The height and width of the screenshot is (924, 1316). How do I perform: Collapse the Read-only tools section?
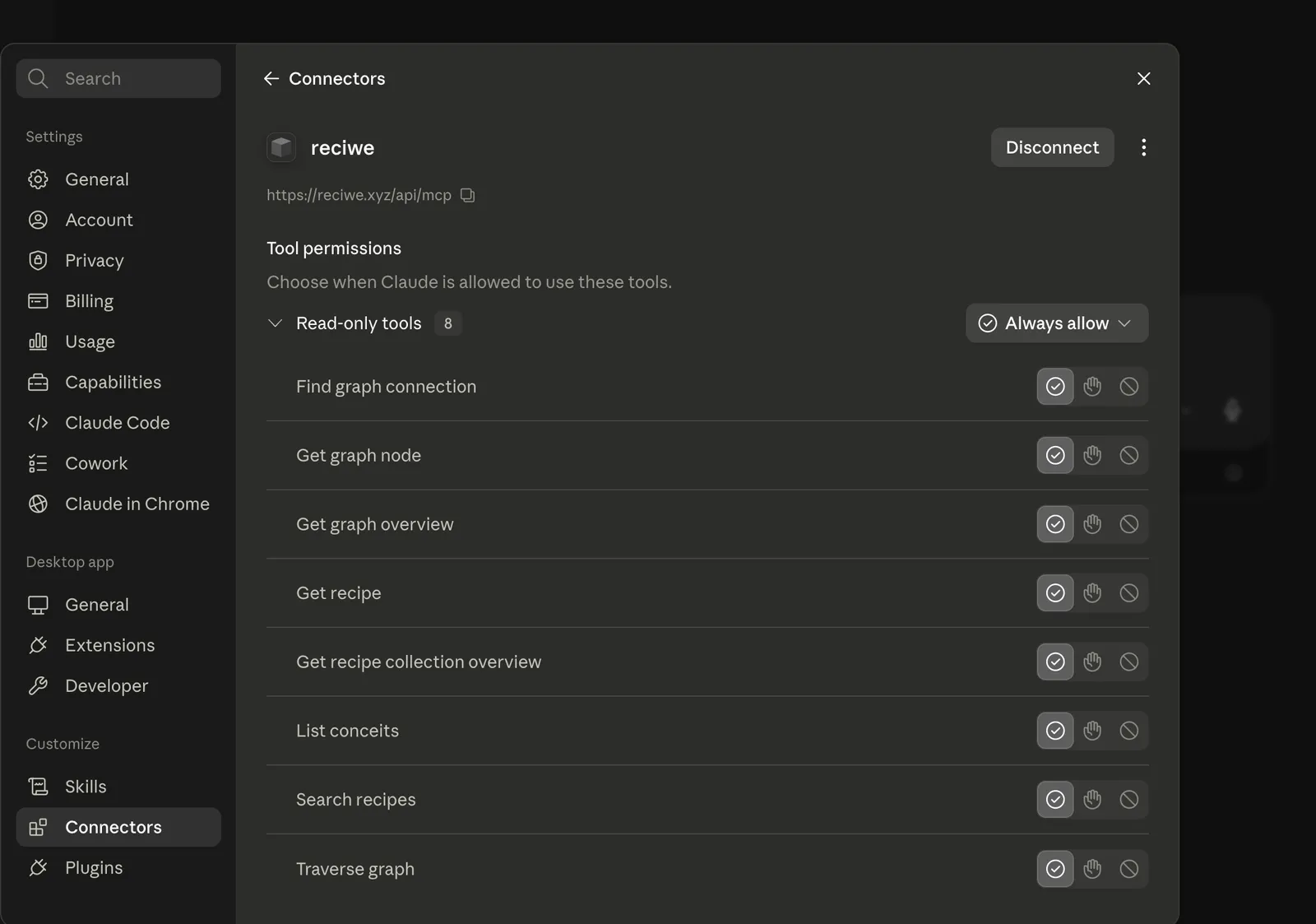click(x=276, y=323)
